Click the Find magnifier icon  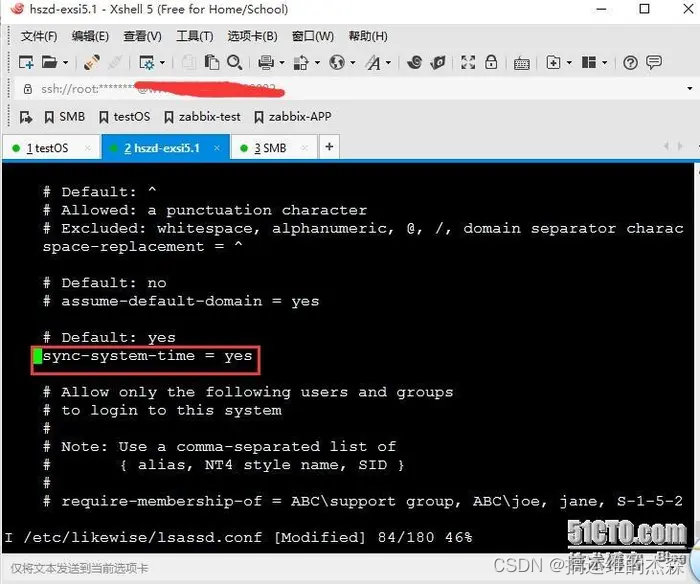point(234,62)
